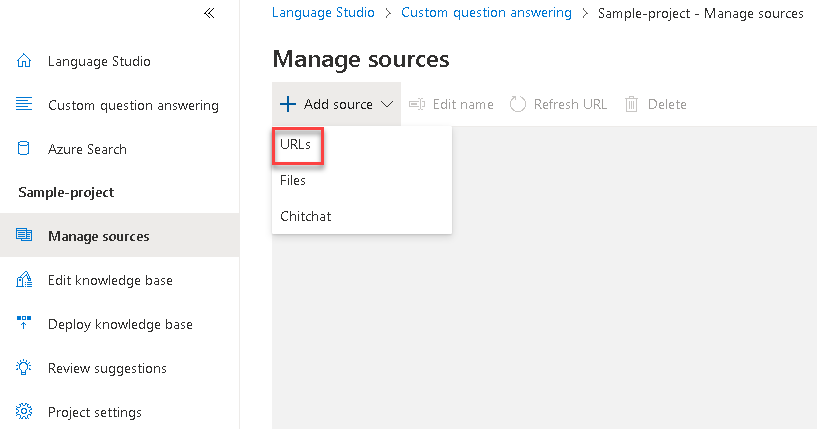Choose URLs from the Add source menu
Viewport: 817px width, 429px height.
tap(296, 145)
